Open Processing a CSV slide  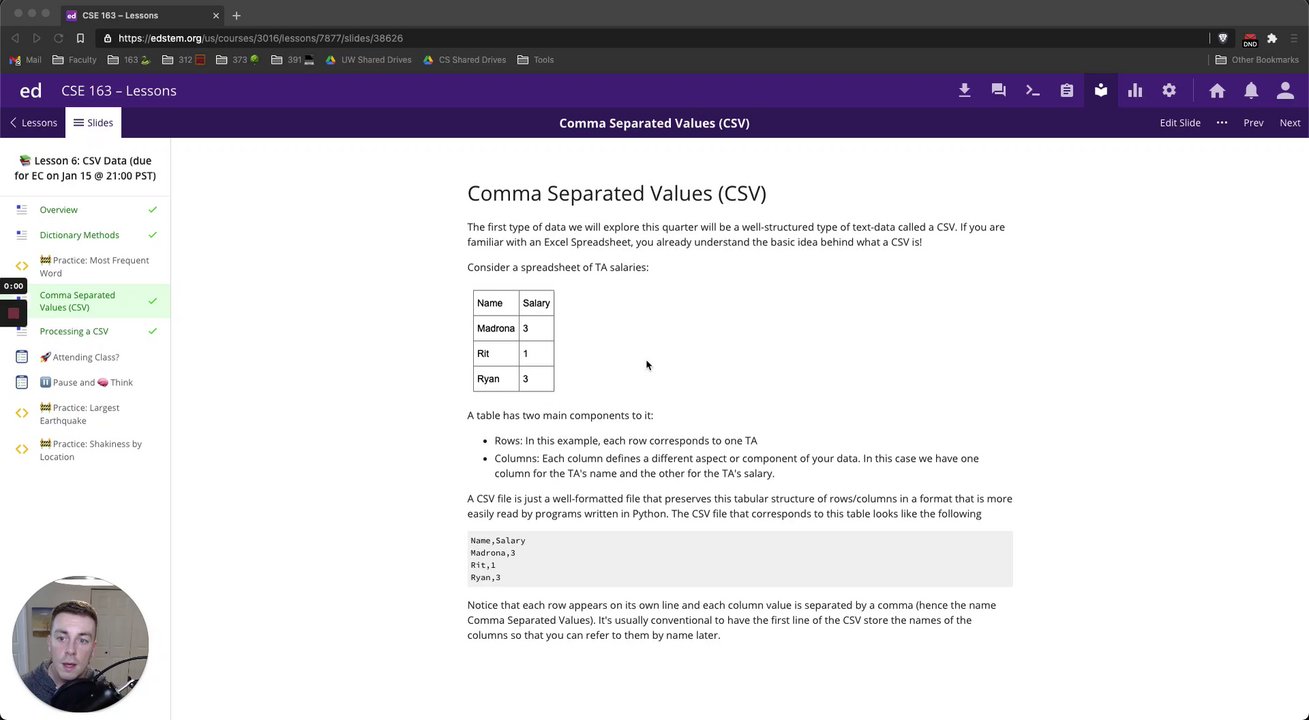tap(74, 331)
